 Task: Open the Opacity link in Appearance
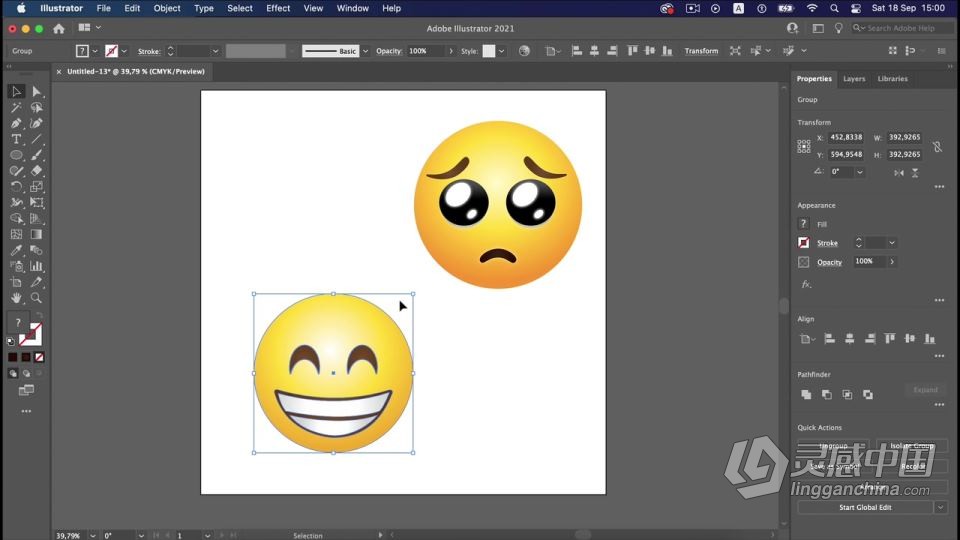pos(830,263)
